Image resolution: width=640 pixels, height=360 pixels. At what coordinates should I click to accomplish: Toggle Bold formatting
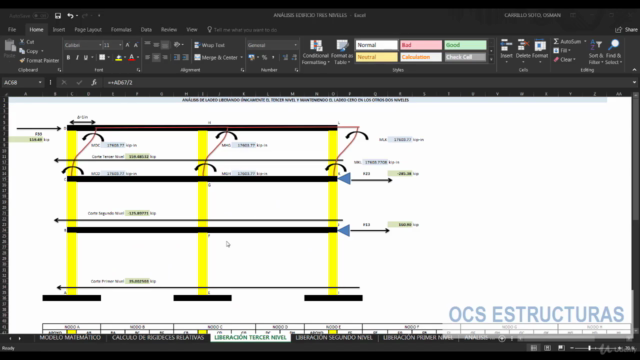tap(68, 58)
